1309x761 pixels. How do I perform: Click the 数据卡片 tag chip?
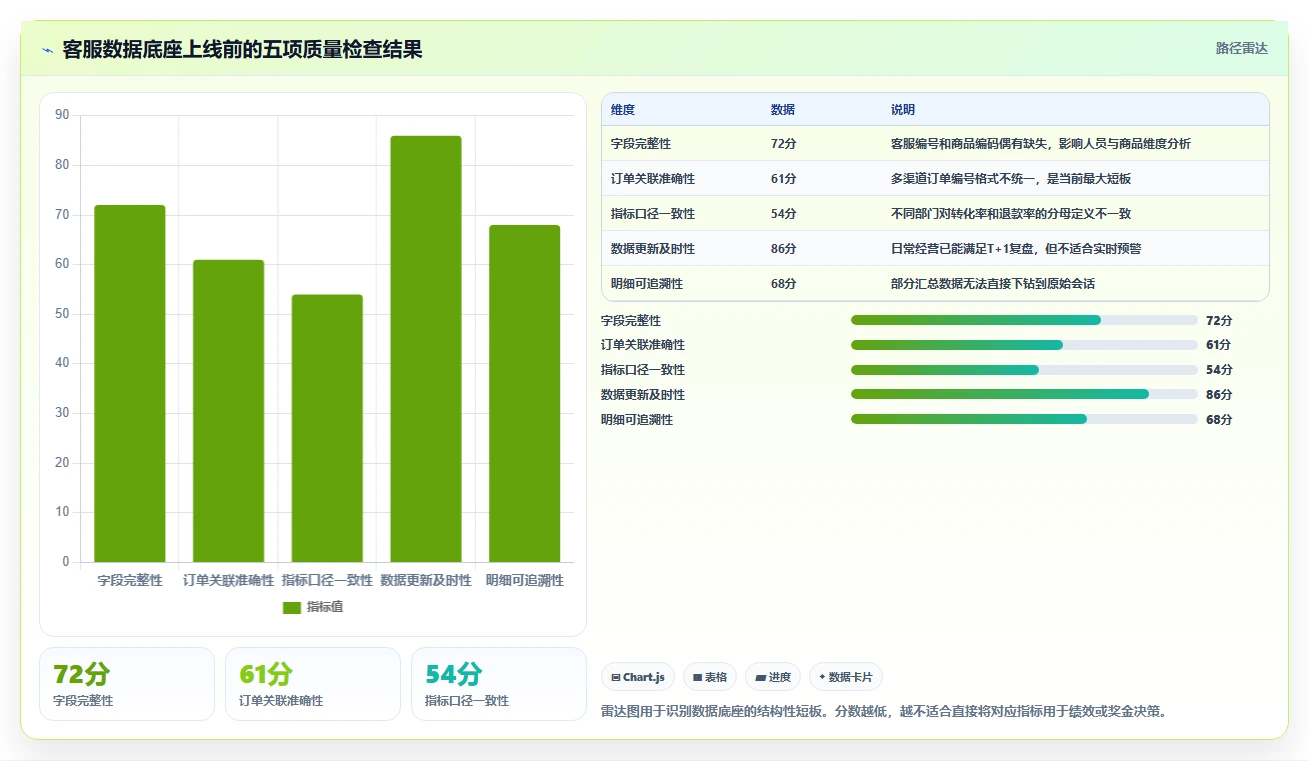point(846,677)
